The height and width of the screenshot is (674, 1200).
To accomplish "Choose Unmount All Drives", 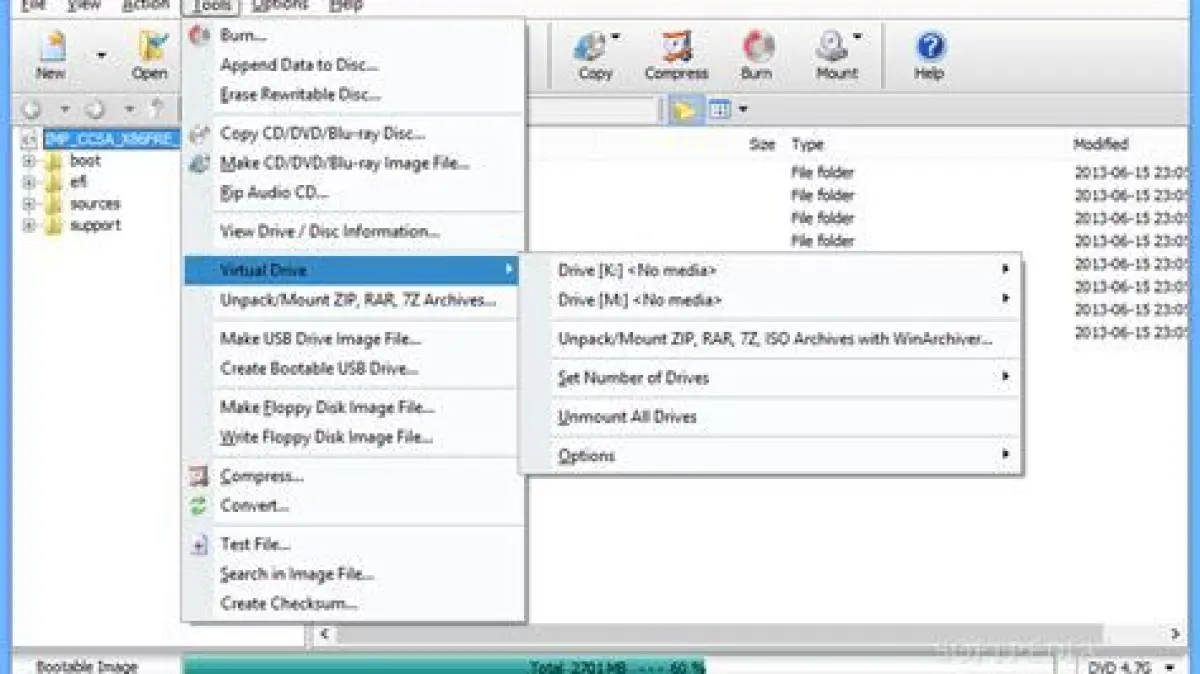I will coord(627,417).
